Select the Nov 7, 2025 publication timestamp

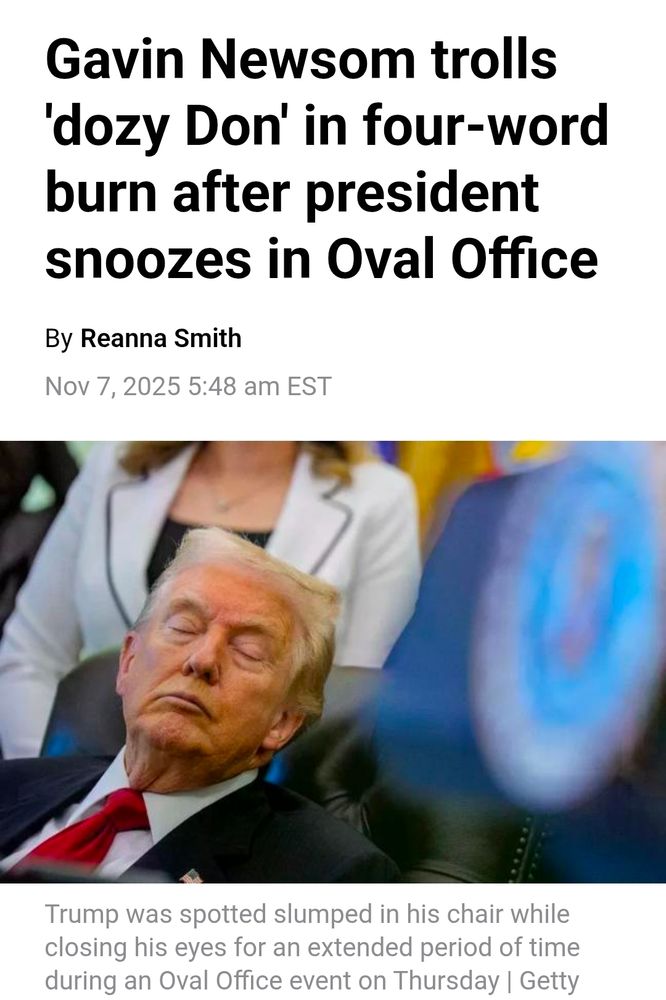188,386
